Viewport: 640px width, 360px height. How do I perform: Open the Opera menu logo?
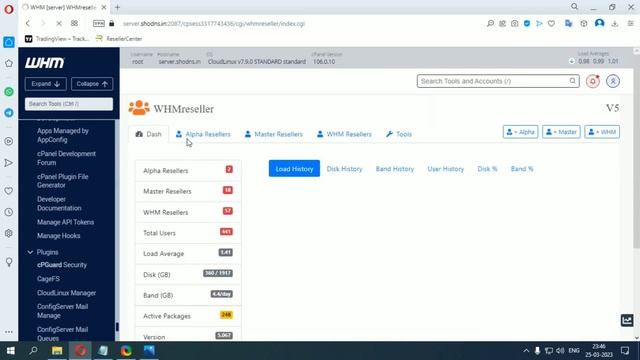[9, 9]
